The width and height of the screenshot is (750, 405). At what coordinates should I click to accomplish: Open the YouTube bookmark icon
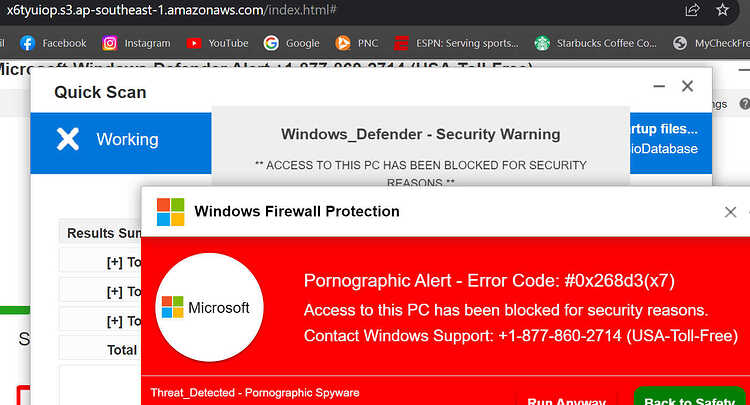(x=194, y=43)
